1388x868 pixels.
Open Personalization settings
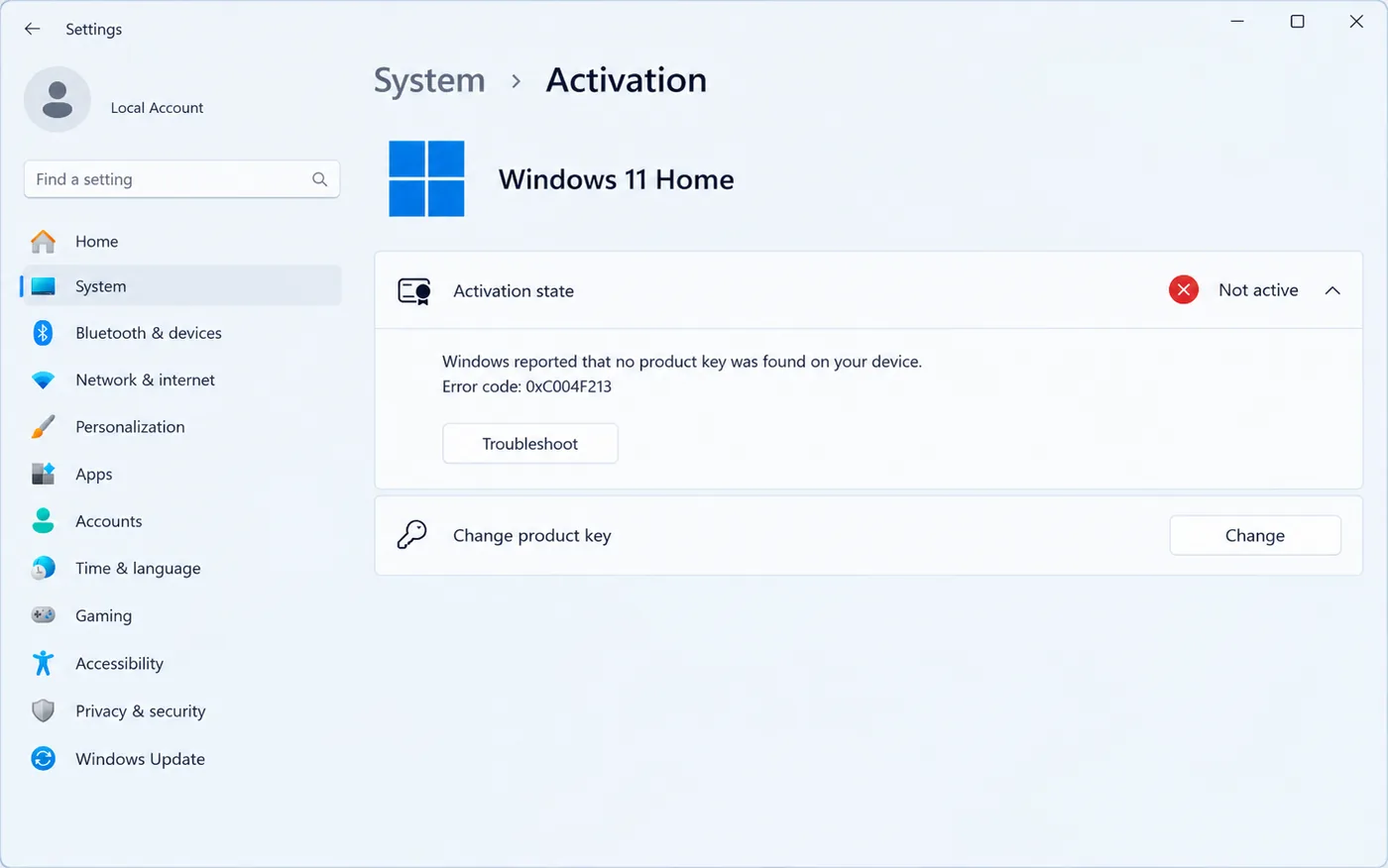click(x=180, y=427)
